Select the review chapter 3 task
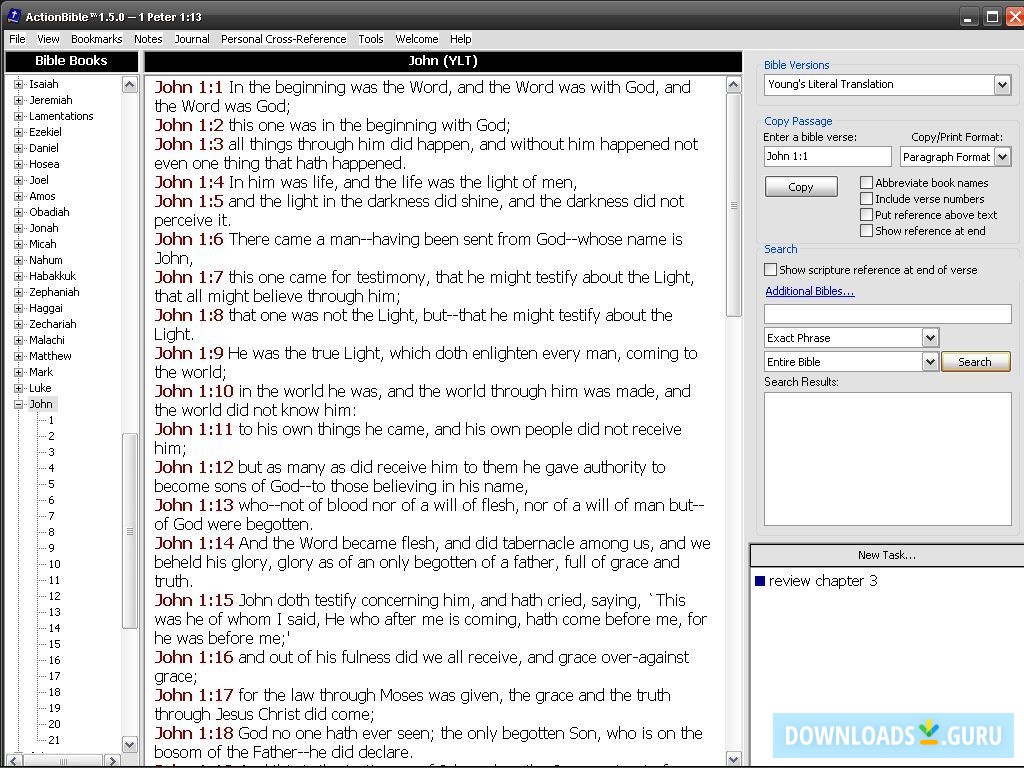Screen dimensions: 1024x768 (x=823, y=581)
